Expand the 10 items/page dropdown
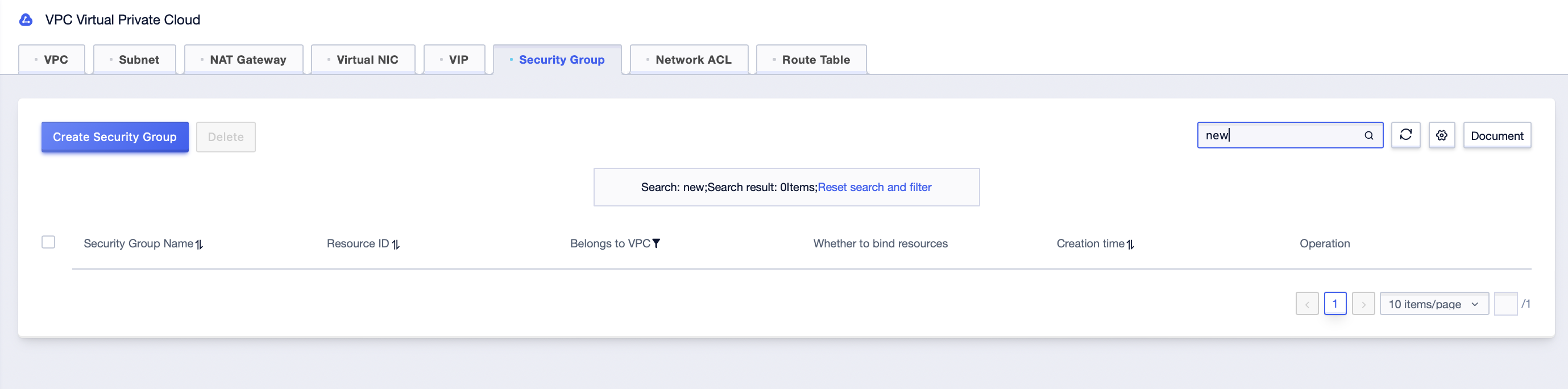This screenshot has width=1568, height=389. (1434, 304)
